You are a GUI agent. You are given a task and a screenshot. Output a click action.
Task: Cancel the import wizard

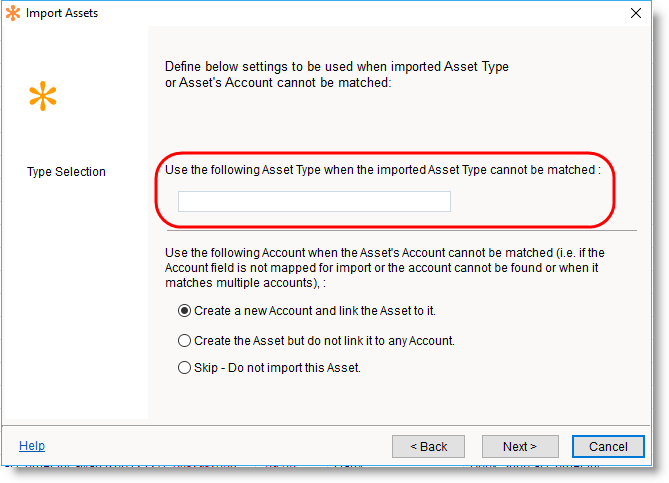click(608, 446)
